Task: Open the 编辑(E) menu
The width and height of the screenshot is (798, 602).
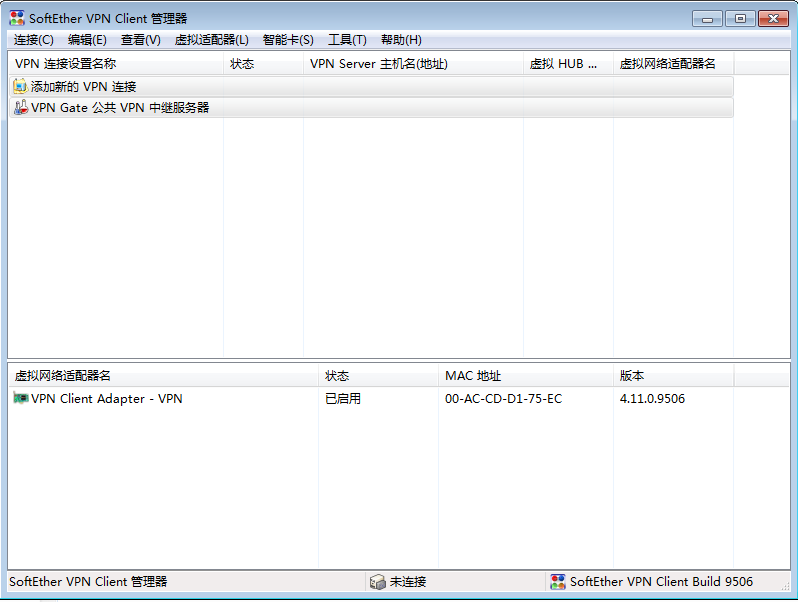Action: (x=87, y=40)
